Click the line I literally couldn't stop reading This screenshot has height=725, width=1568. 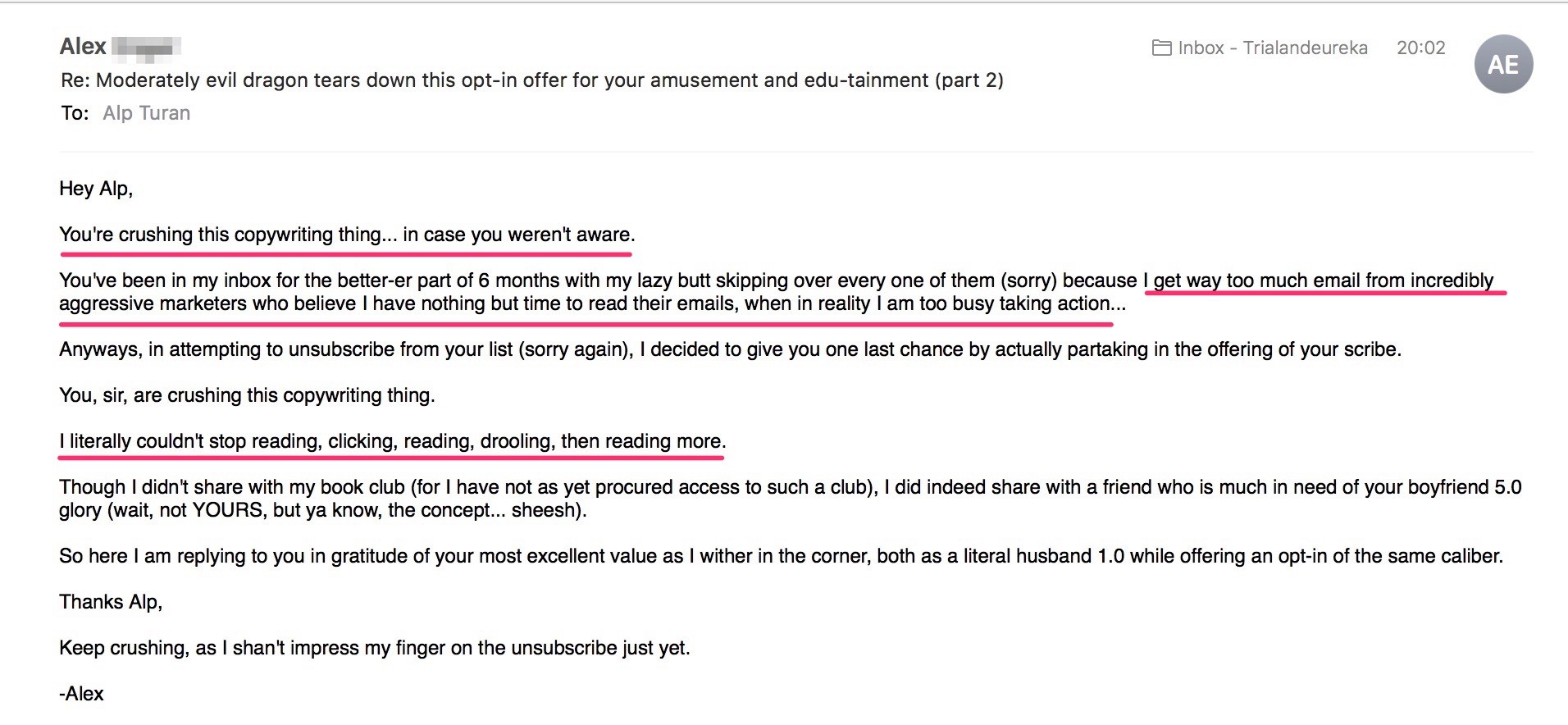[393, 441]
